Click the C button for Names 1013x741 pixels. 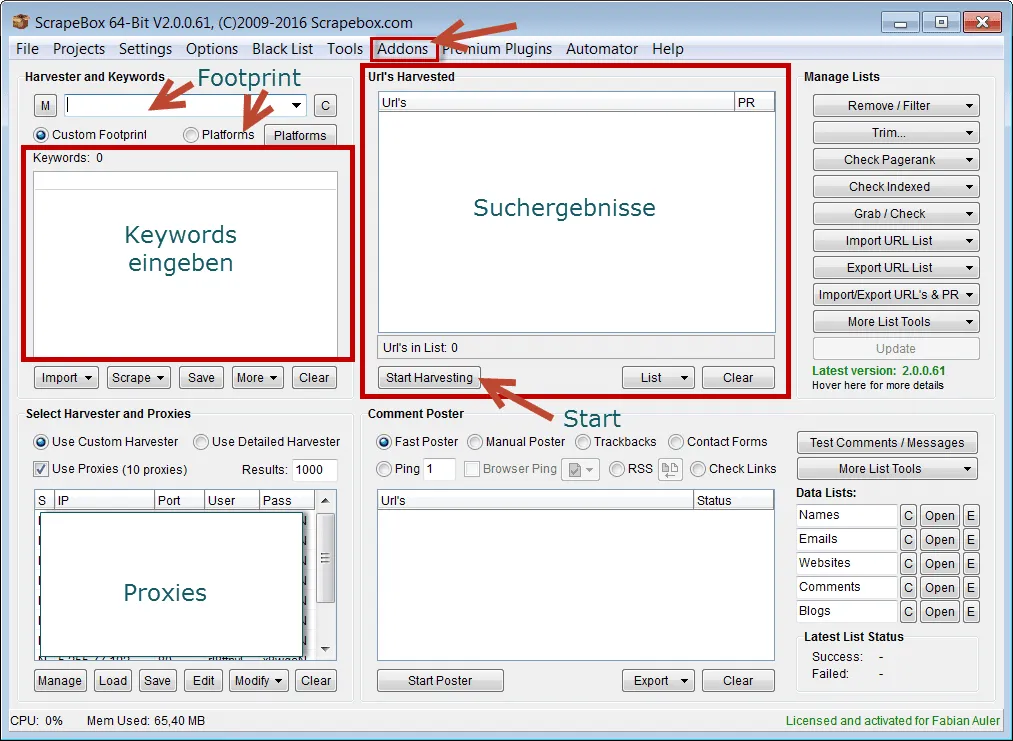pyautogui.click(x=908, y=516)
